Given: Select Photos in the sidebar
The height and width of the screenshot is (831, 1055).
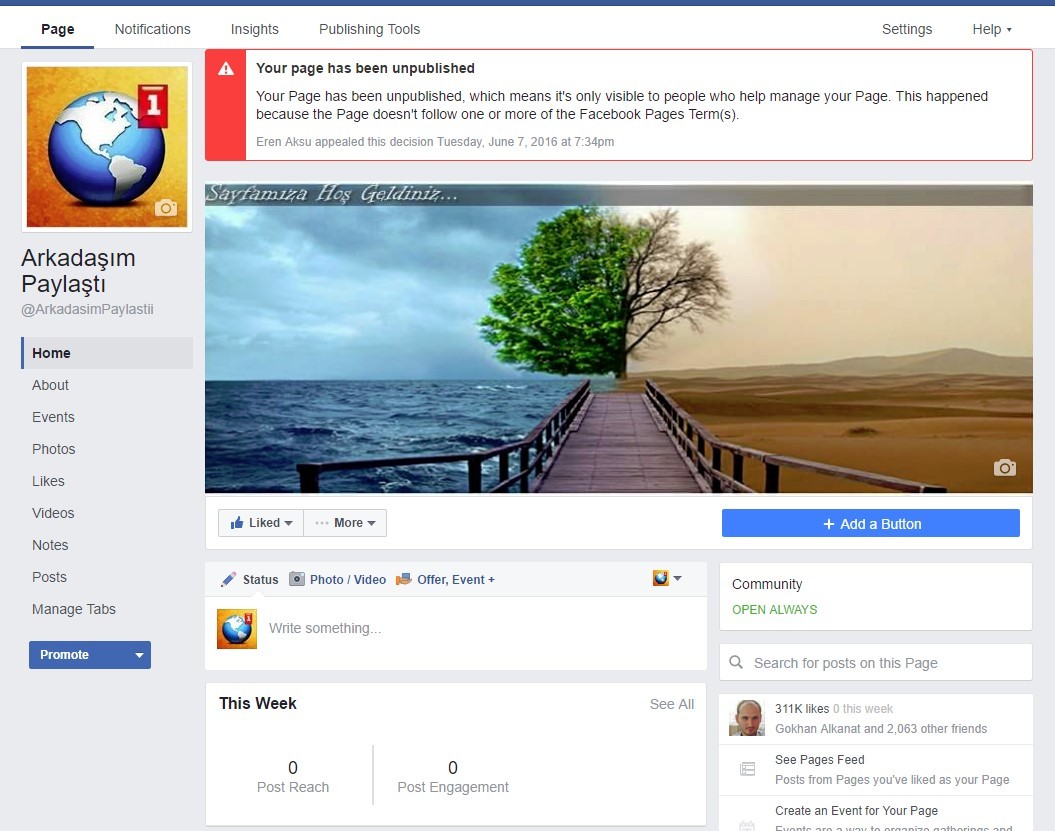Looking at the screenshot, I should coord(54,449).
